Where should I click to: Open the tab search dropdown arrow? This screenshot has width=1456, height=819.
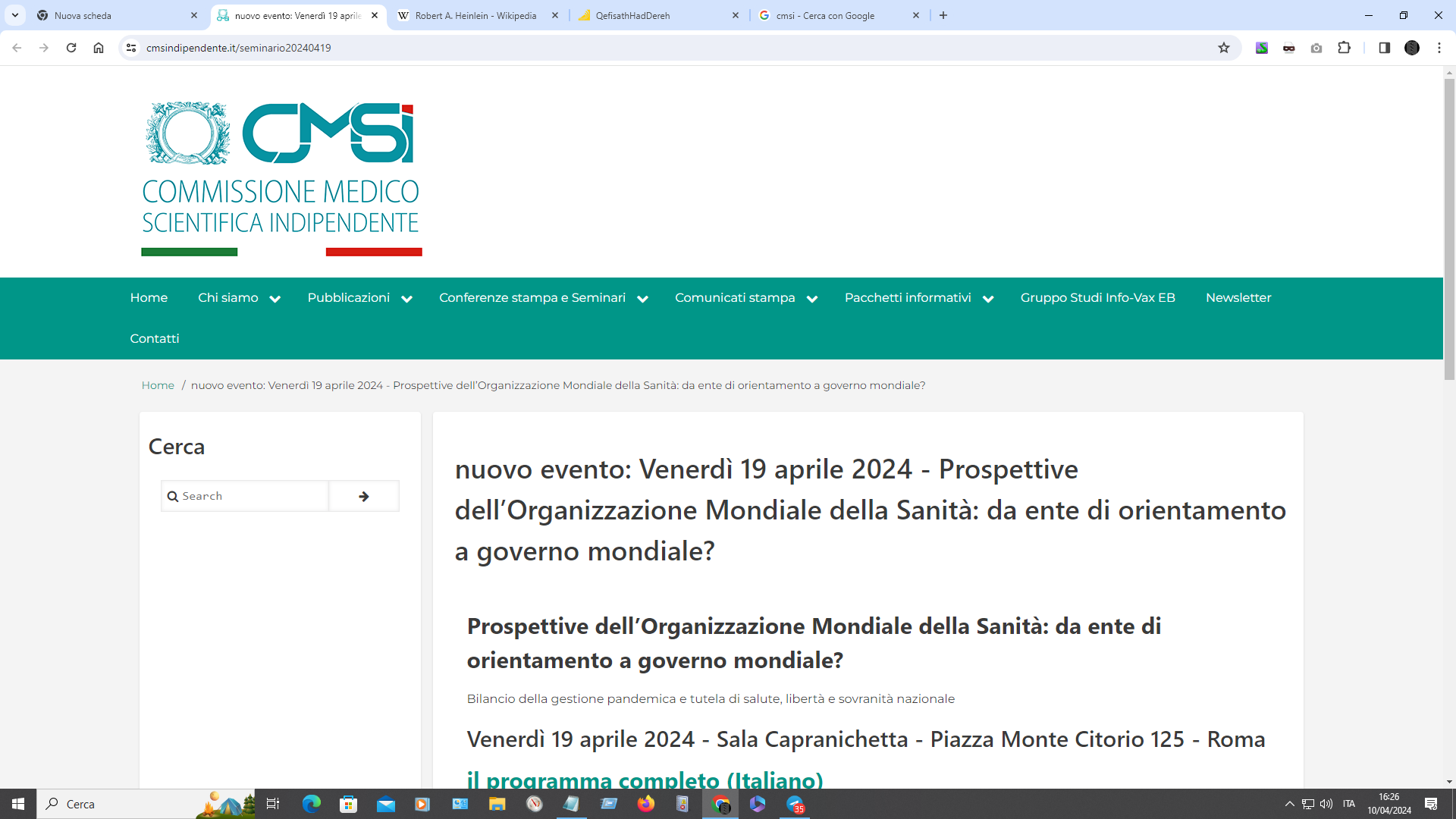coord(14,15)
